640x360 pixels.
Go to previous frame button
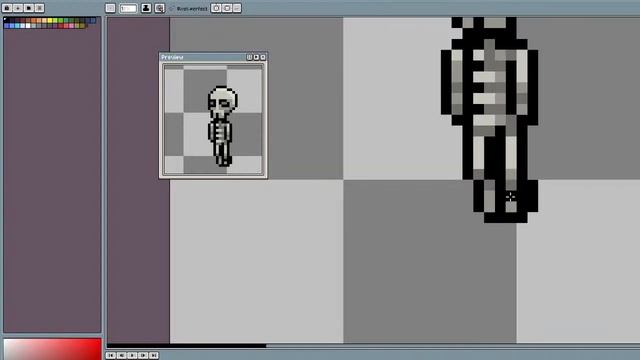pyautogui.click(x=121, y=356)
